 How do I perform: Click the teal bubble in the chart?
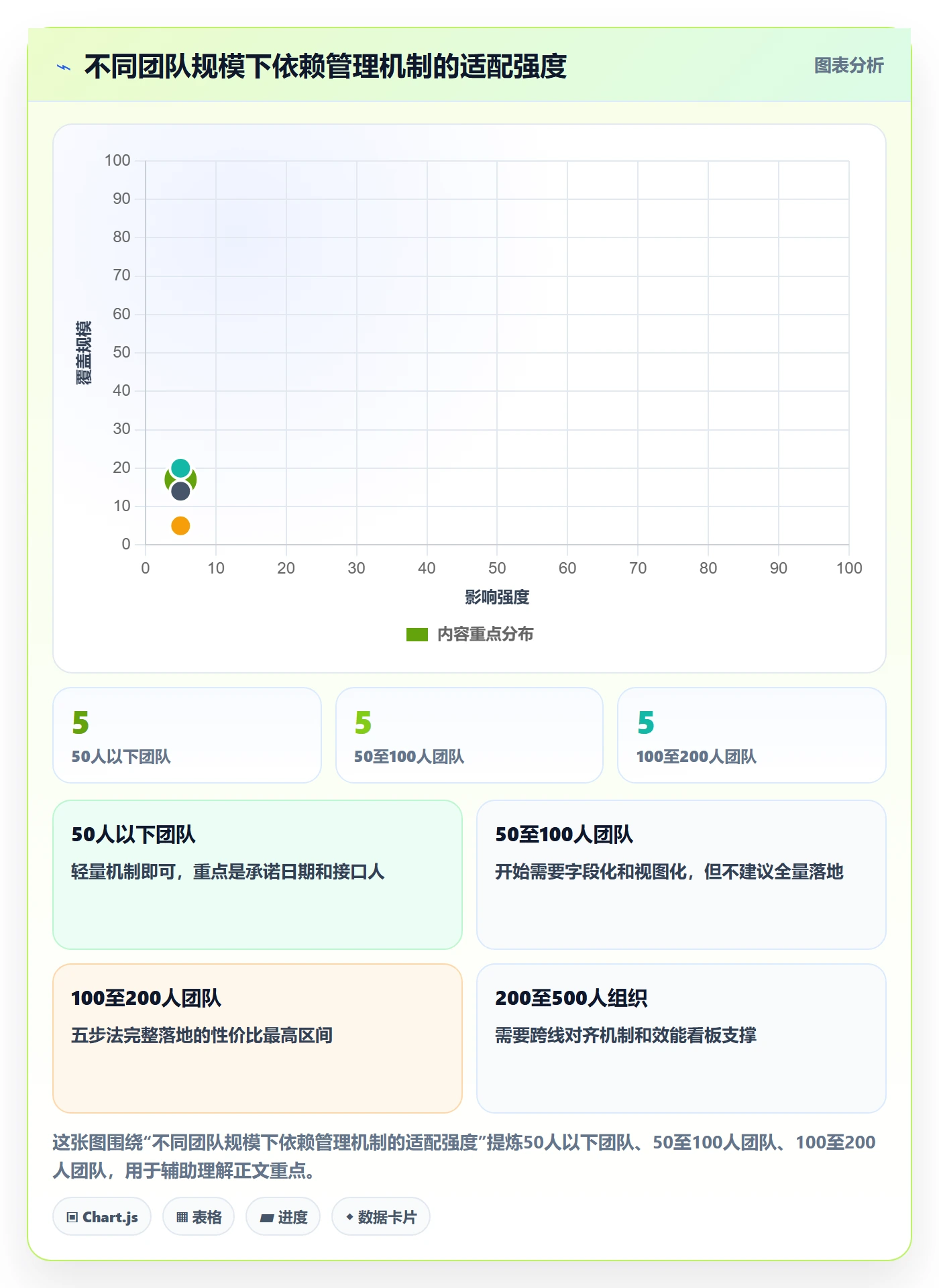[180, 468]
